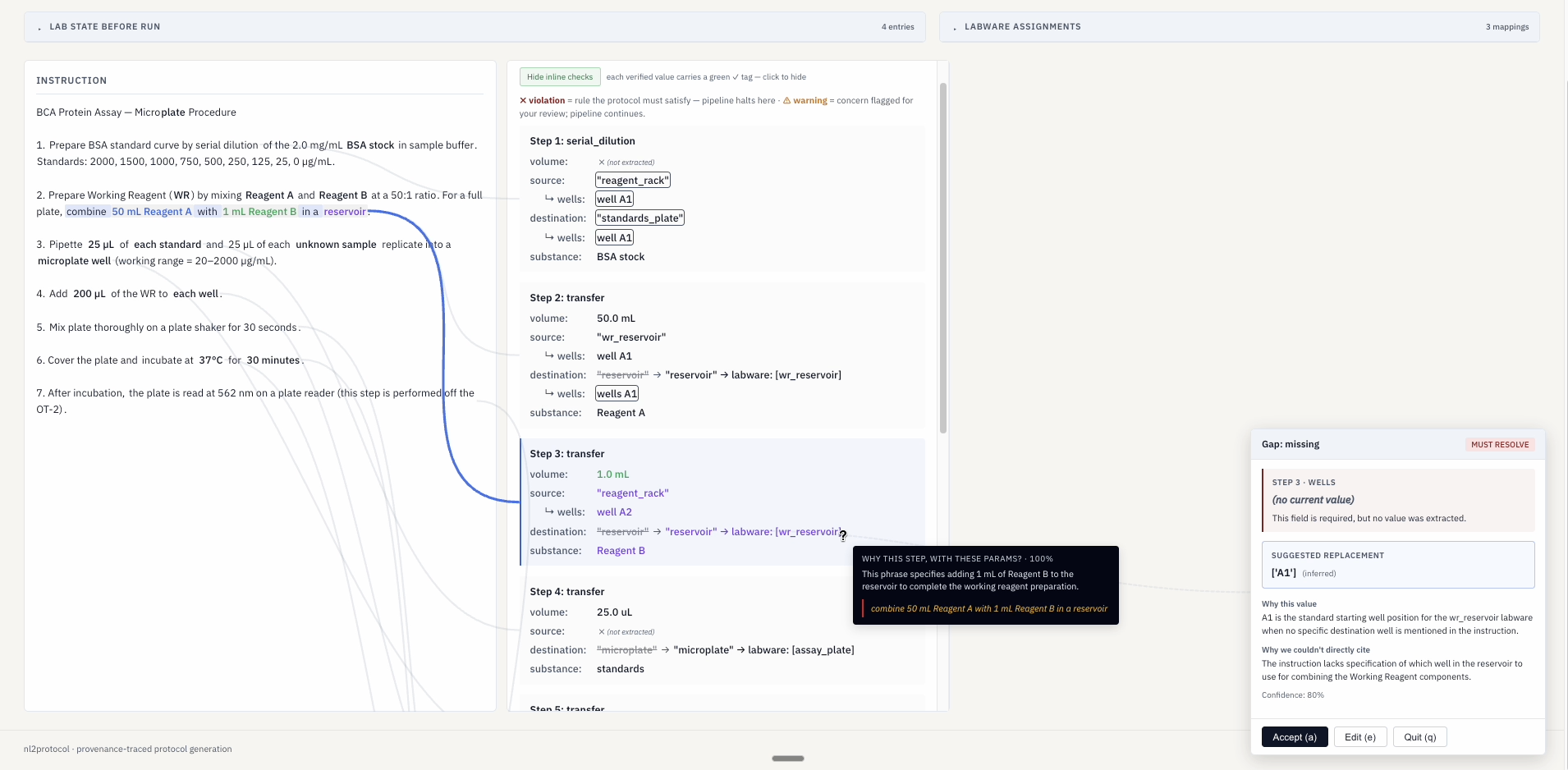Click the highlighted '50 mL Reagent A' in the instruction
This screenshot has height=770, width=1568.
point(152,211)
